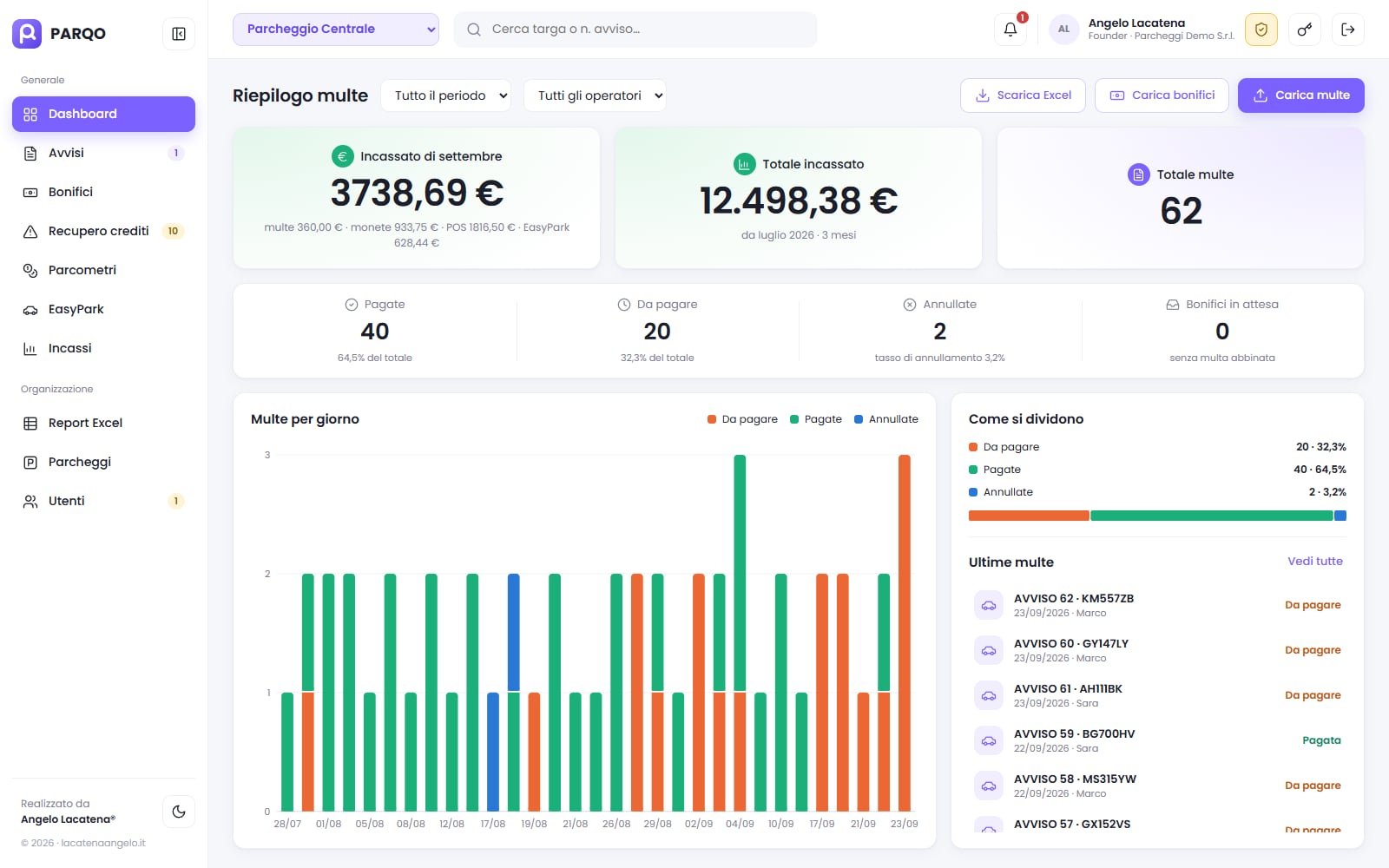Open Incassi in the sidebar

(103, 348)
